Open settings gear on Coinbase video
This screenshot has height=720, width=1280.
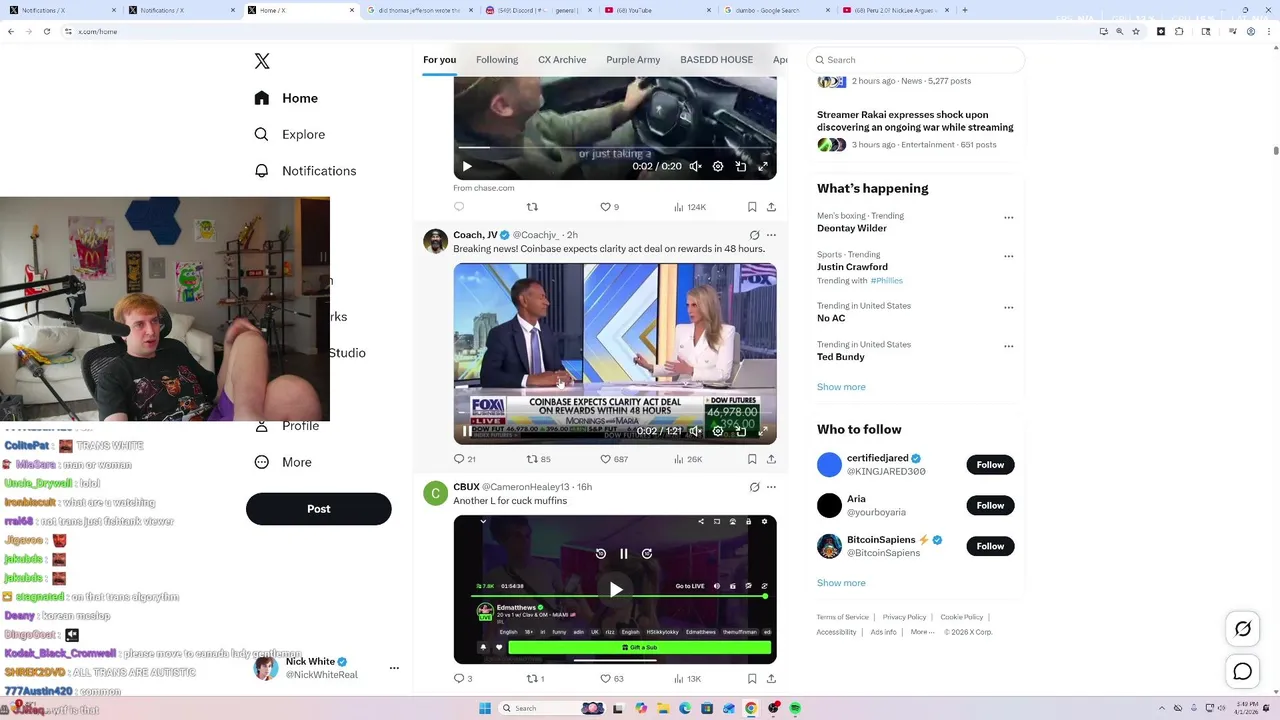[x=718, y=432]
